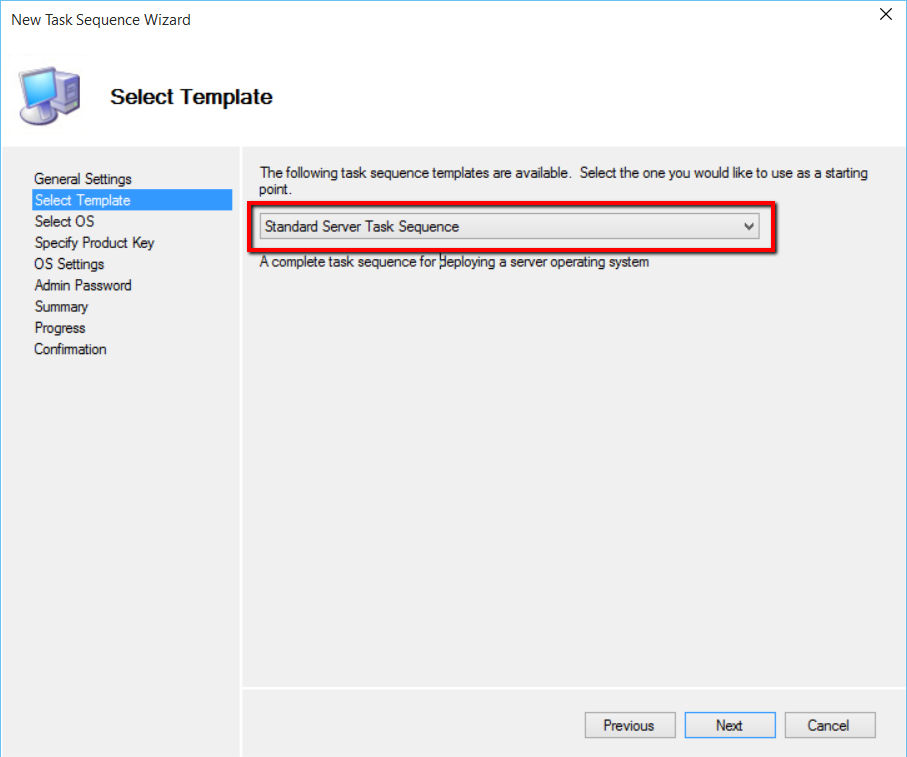Click the Select Template page heading

(x=191, y=97)
